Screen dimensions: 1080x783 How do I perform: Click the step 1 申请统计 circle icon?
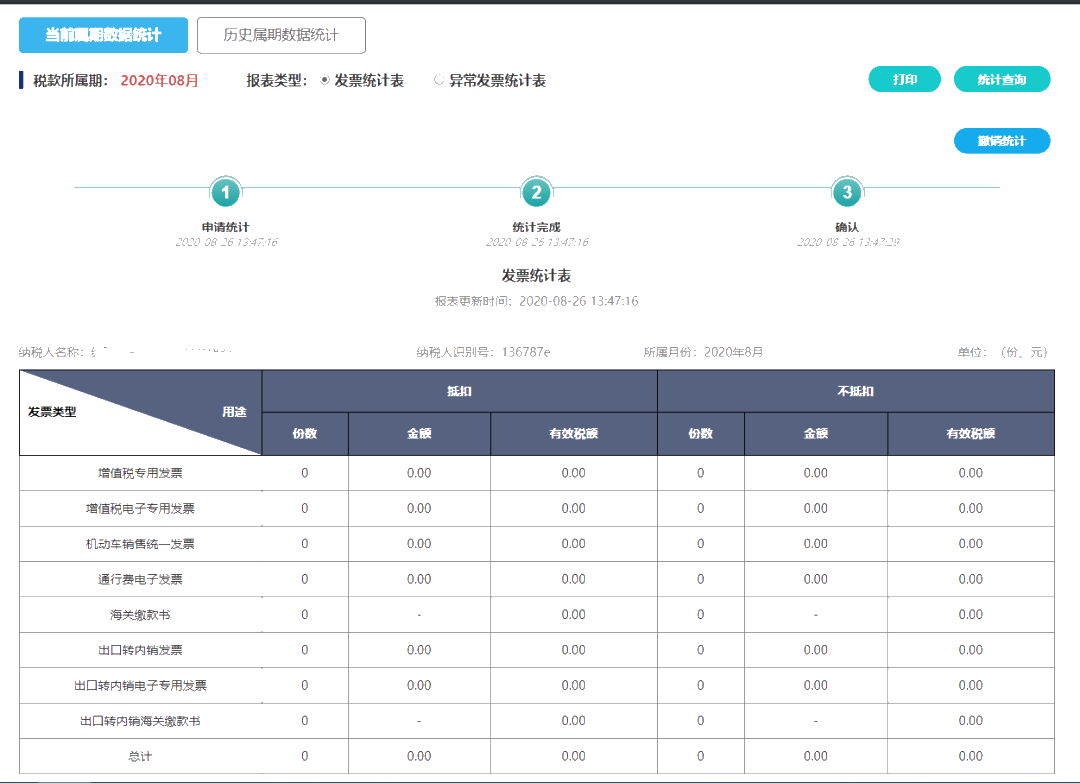tap(224, 193)
